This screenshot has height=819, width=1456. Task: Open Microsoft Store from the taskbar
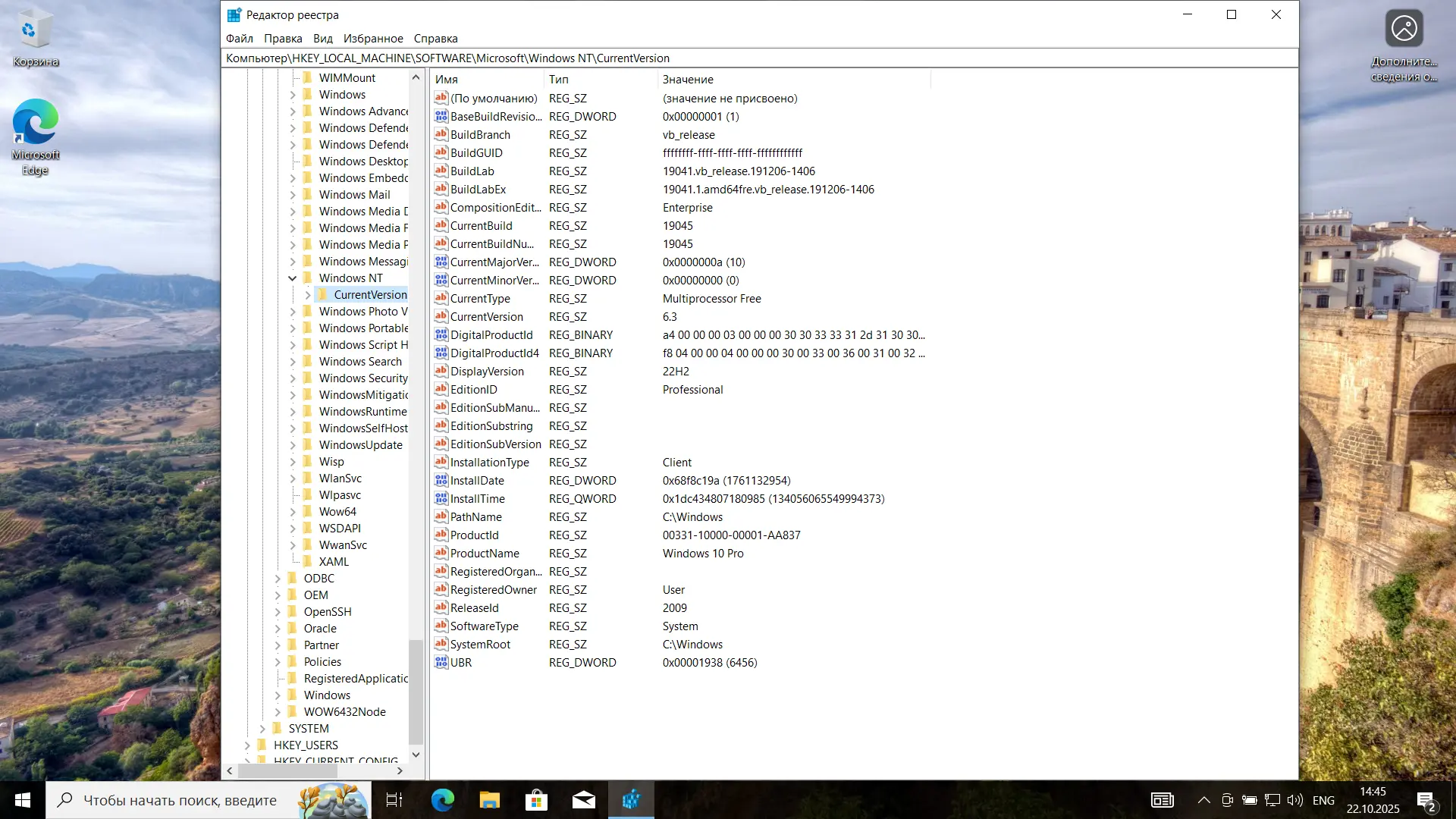coord(536,799)
